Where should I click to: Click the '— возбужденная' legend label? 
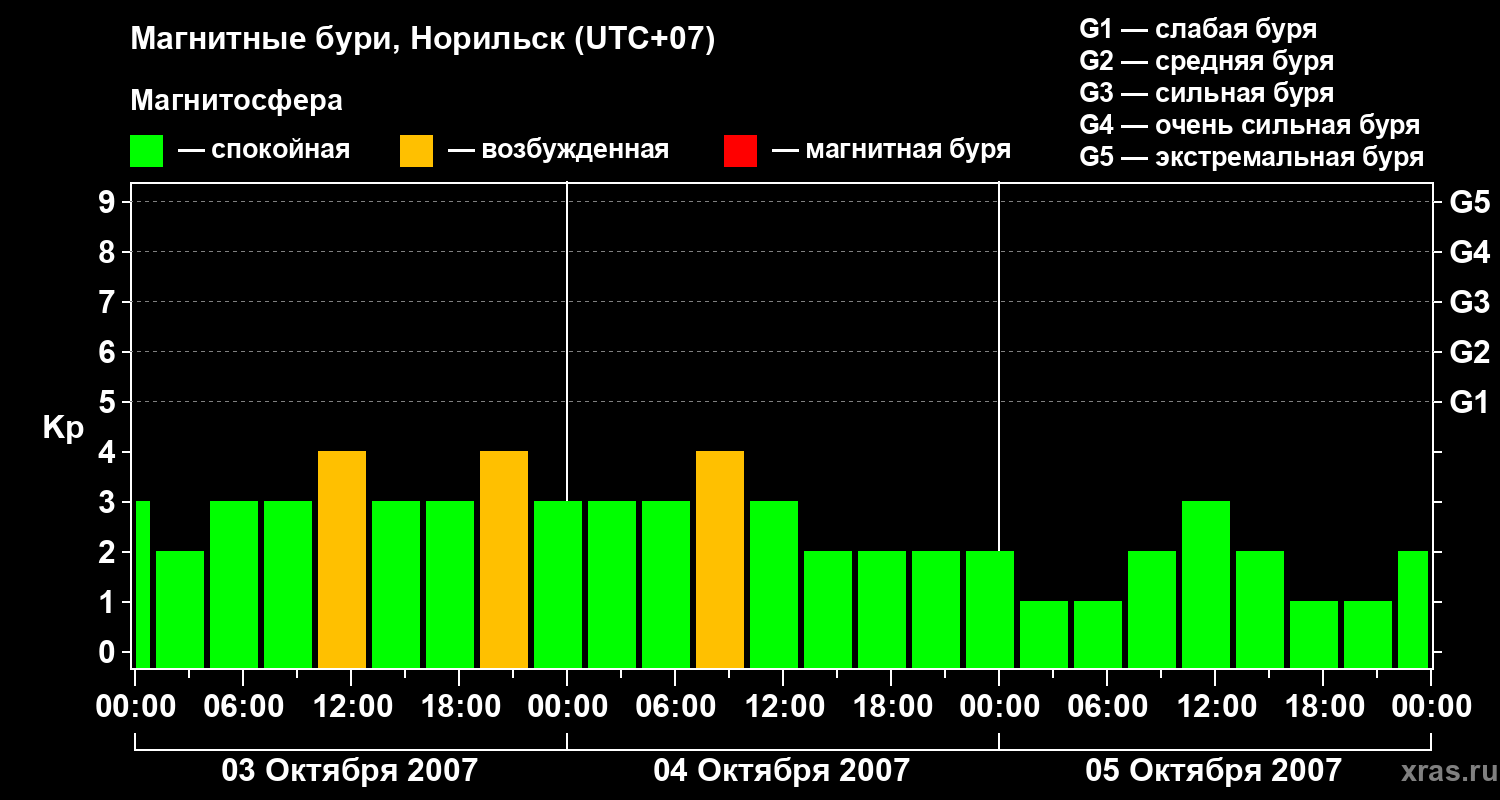[x=558, y=151]
